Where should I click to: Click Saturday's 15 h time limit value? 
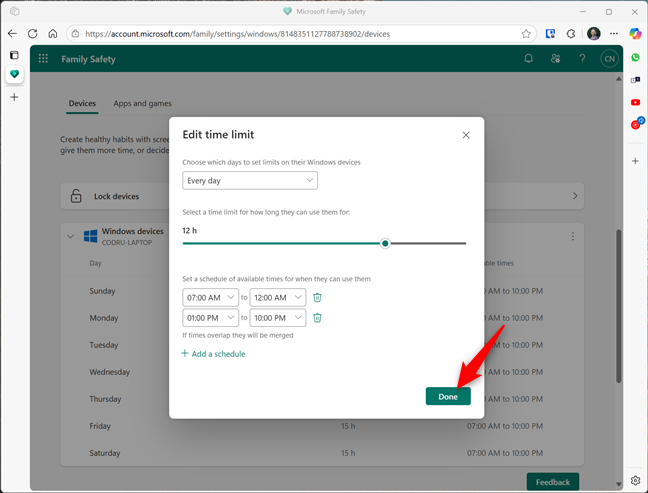coord(348,453)
